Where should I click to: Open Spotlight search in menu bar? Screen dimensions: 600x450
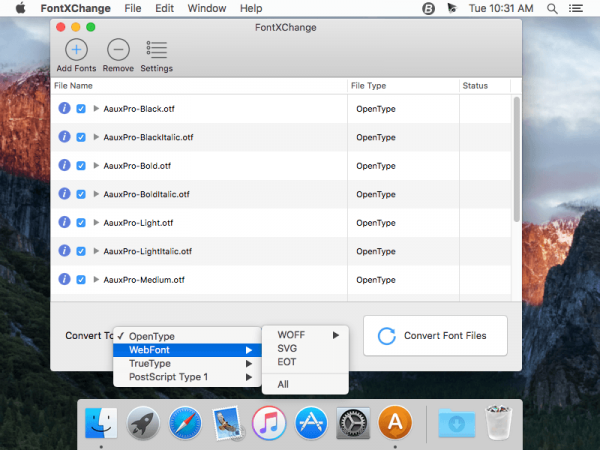(552, 8)
